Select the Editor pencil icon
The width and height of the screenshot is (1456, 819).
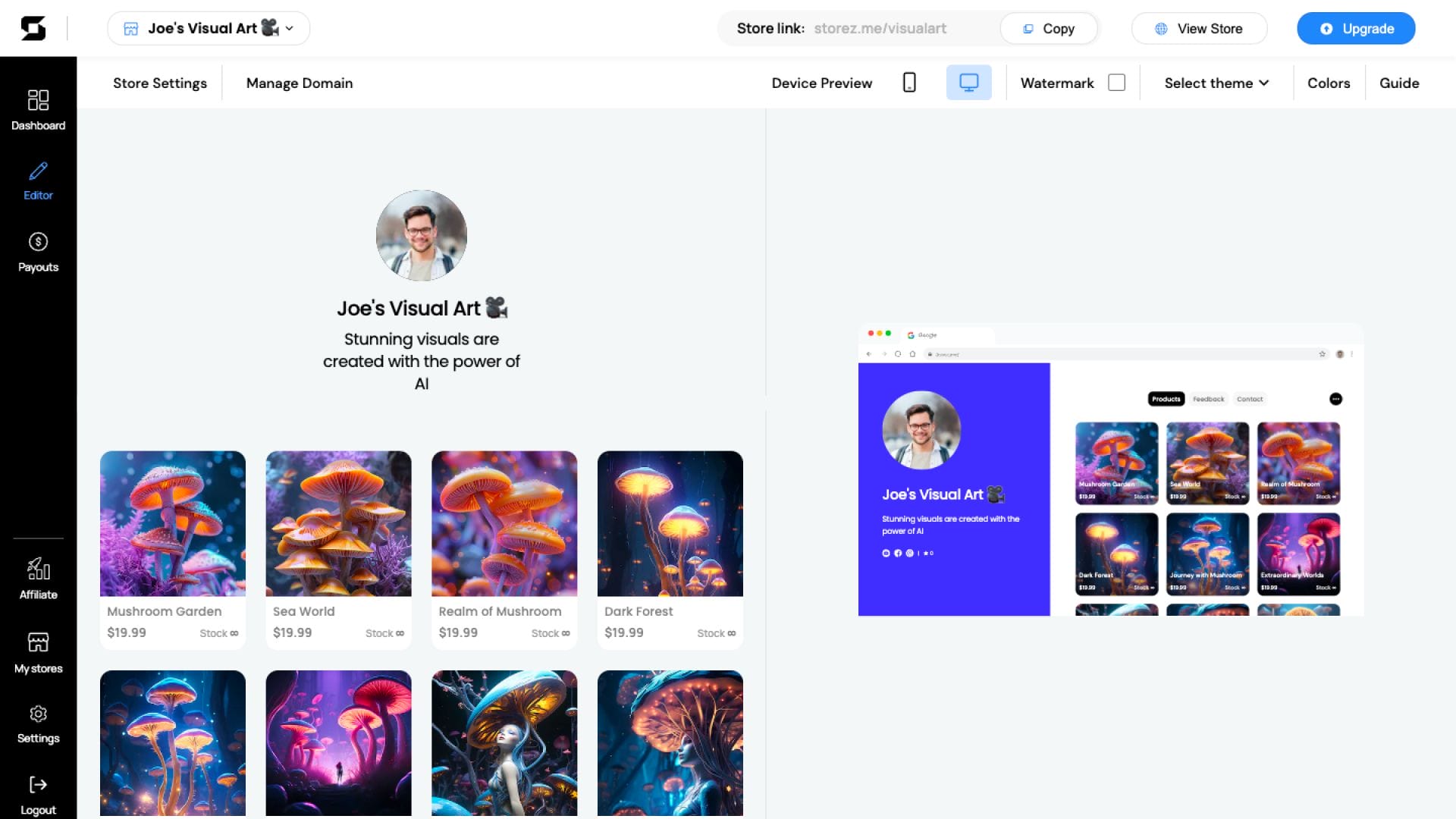[x=38, y=171]
